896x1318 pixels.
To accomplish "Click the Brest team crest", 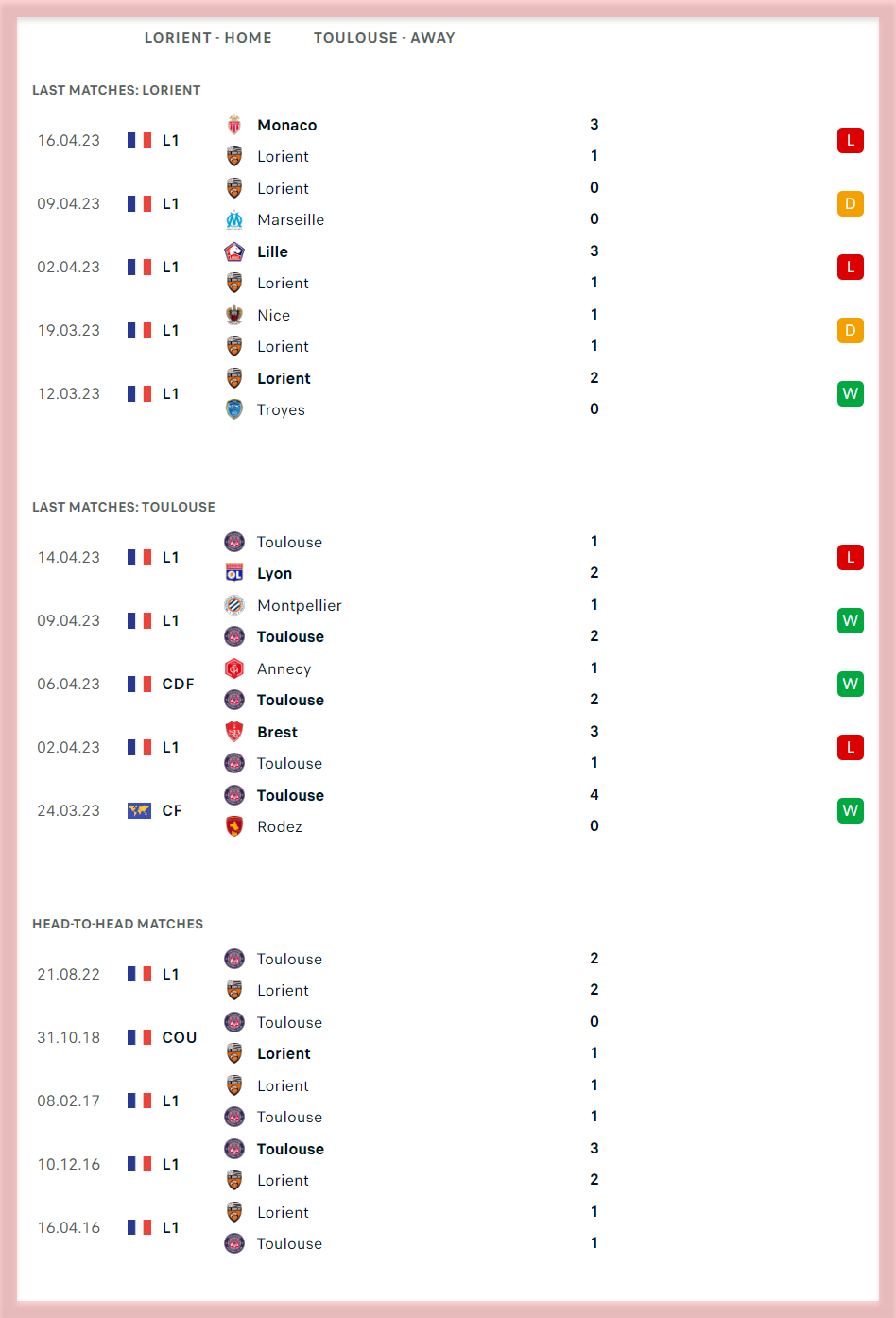I will click(234, 732).
